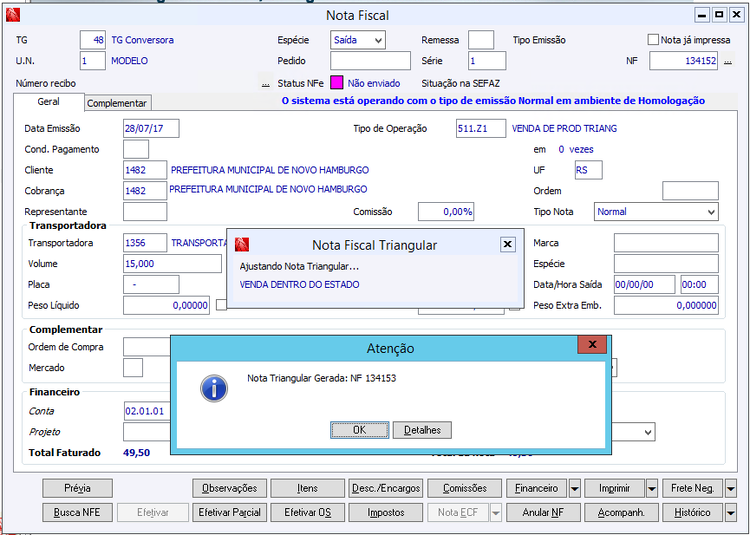Select the Geral tab
Viewport: 750px width, 535px height.
[x=48, y=101]
